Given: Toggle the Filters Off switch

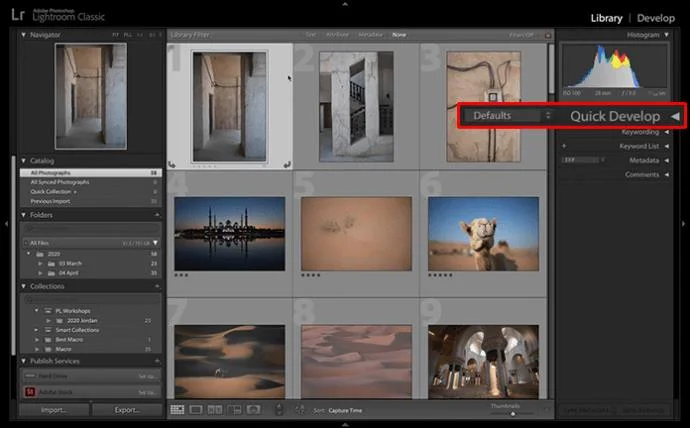Looking at the screenshot, I should click(521, 35).
